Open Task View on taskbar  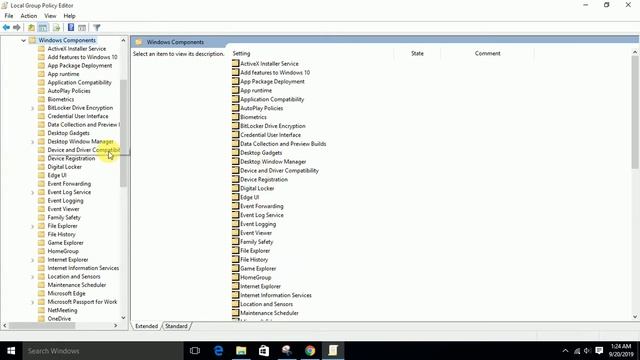coord(195,351)
